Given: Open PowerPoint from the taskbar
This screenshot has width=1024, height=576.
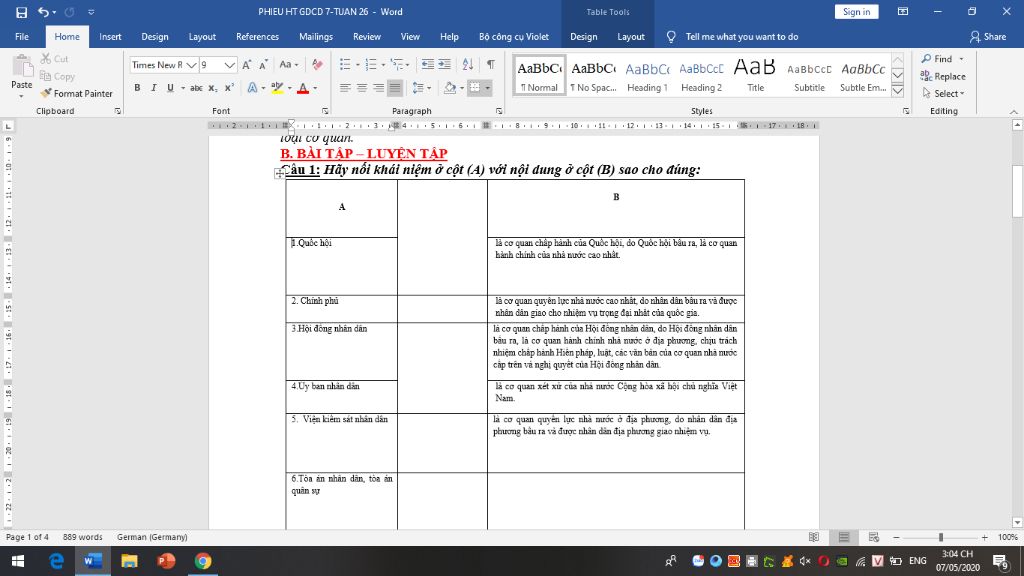Looking at the screenshot, I should (166, 561).
